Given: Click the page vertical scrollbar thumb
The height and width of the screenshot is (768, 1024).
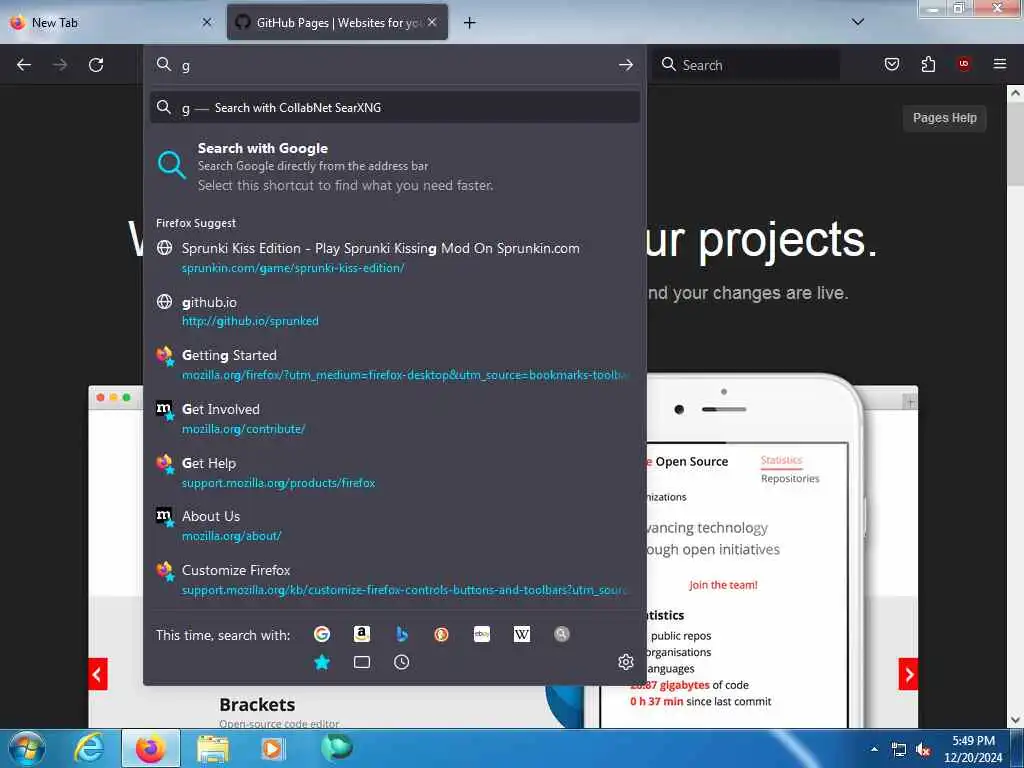Looking at the screenshot, I should (x=1015, y=142).
